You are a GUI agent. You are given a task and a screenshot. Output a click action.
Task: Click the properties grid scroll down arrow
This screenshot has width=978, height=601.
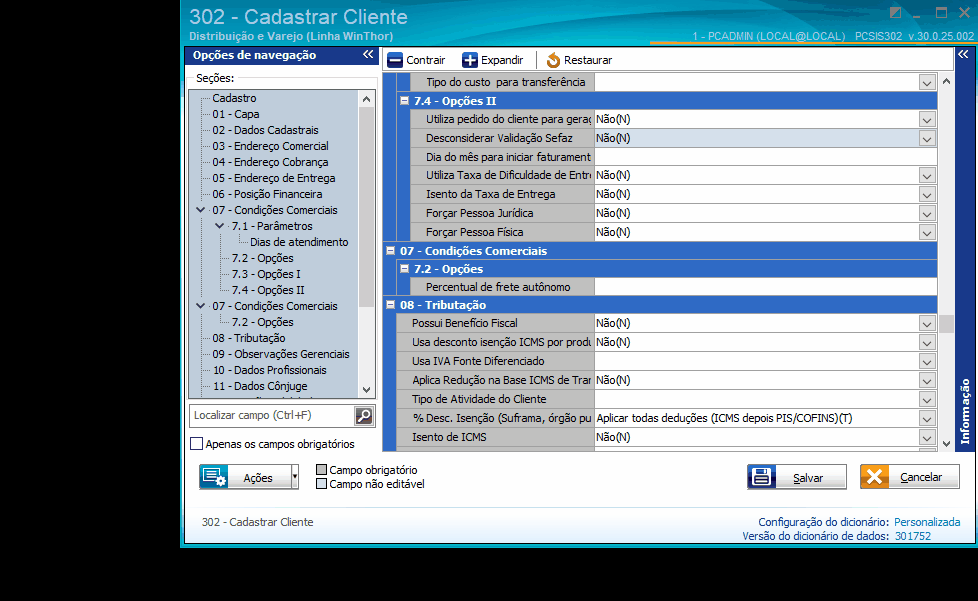pos(946,443)
